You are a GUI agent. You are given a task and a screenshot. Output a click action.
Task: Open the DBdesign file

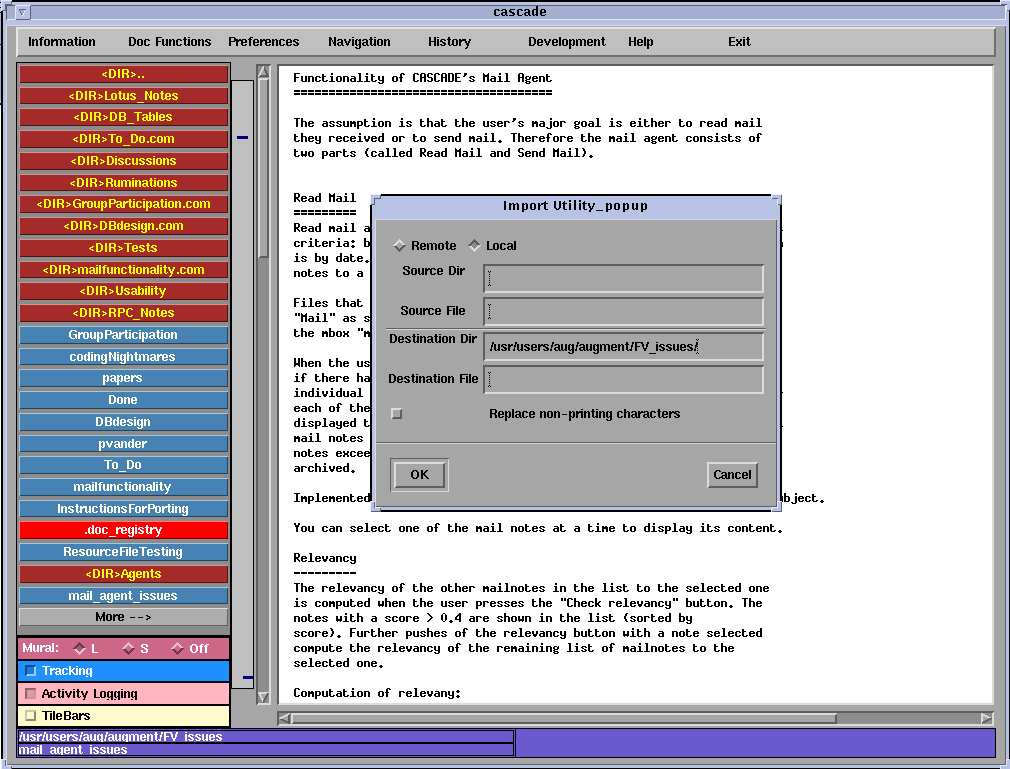pyautogui.click(x=123, y=422)
